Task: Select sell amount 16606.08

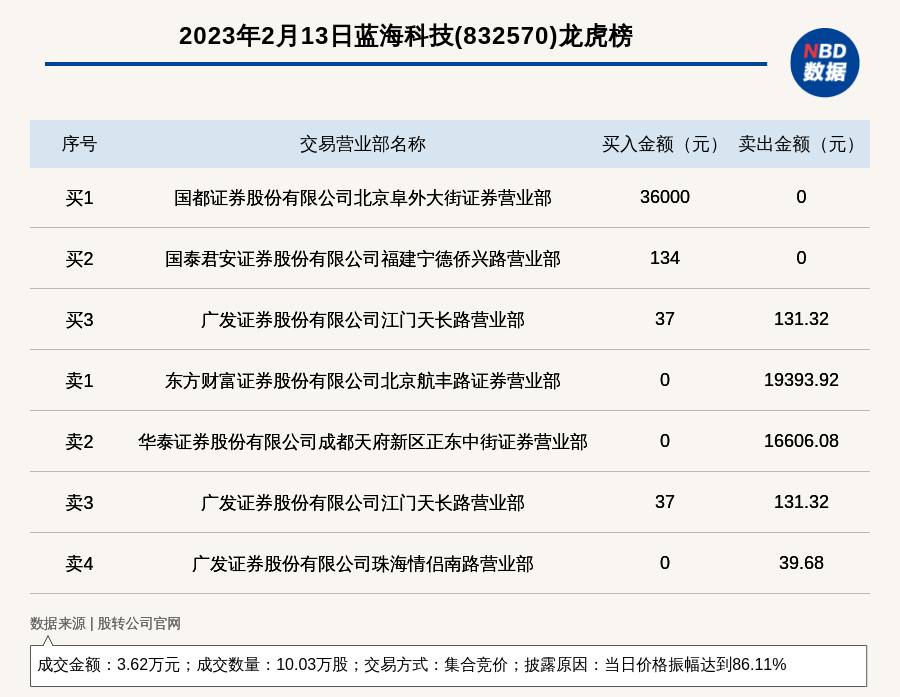Action: click(x=801, y=440)
